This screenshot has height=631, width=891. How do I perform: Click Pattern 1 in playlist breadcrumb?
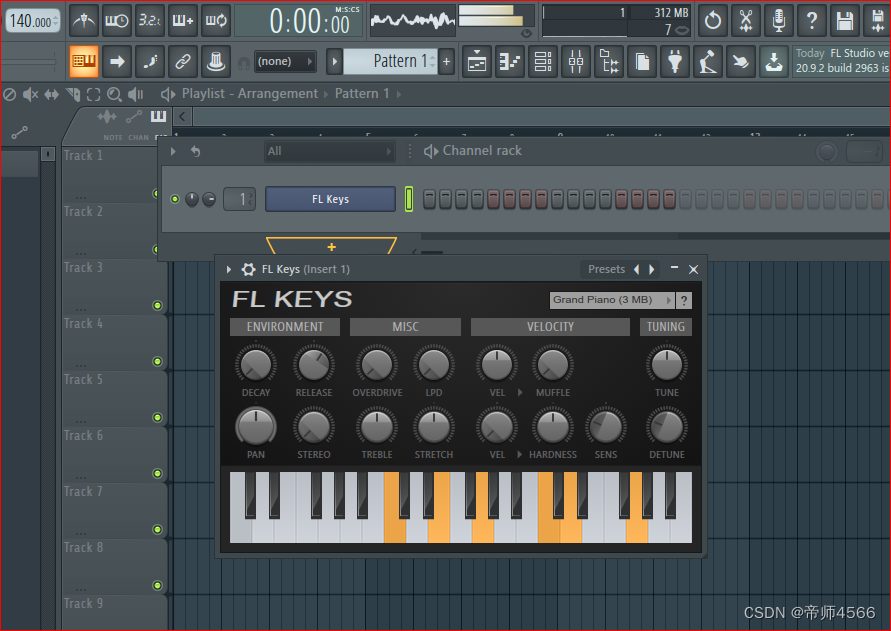pos(362,93)
